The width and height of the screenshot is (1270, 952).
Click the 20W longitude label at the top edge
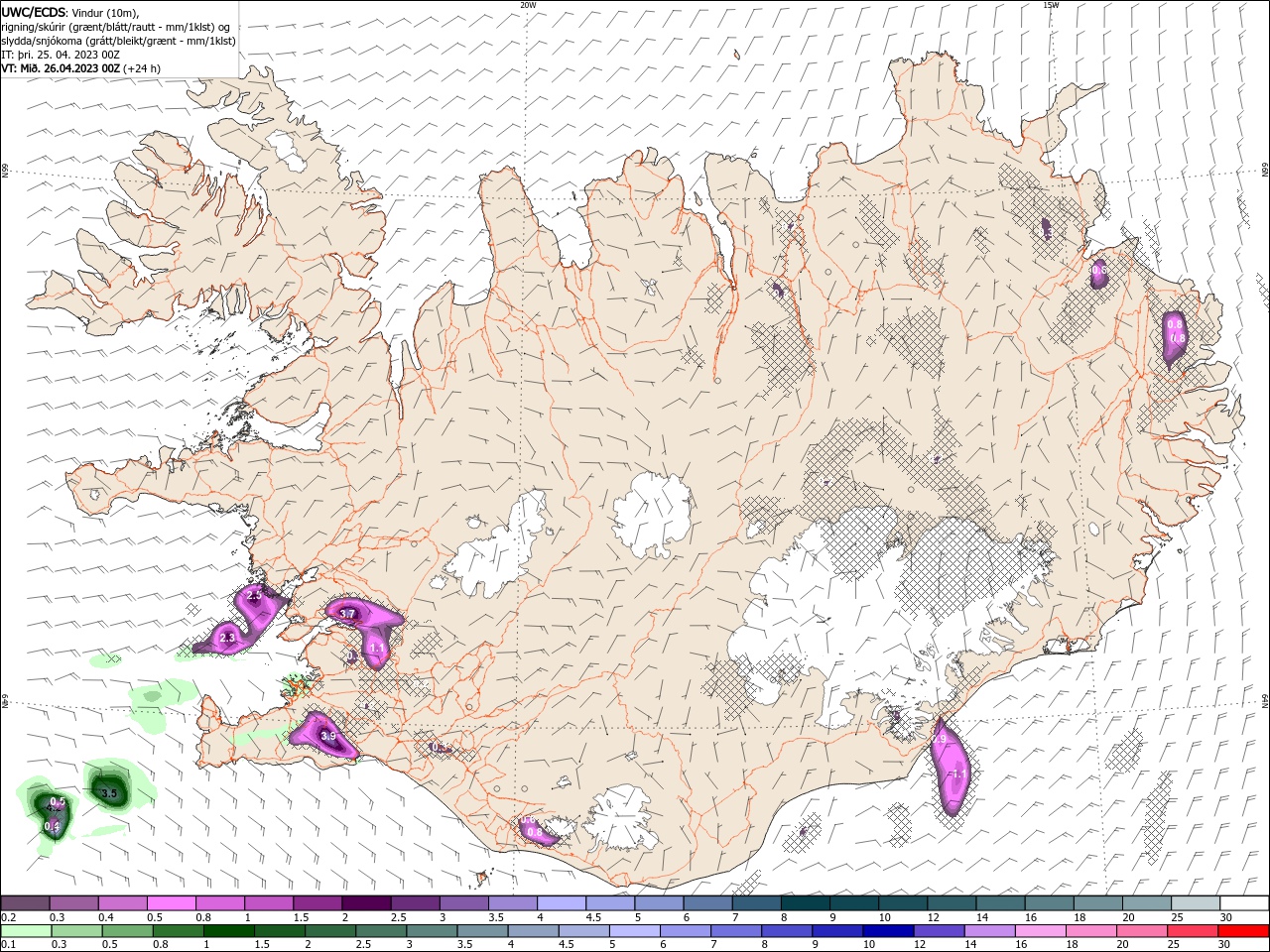click(x=529, y=5)
